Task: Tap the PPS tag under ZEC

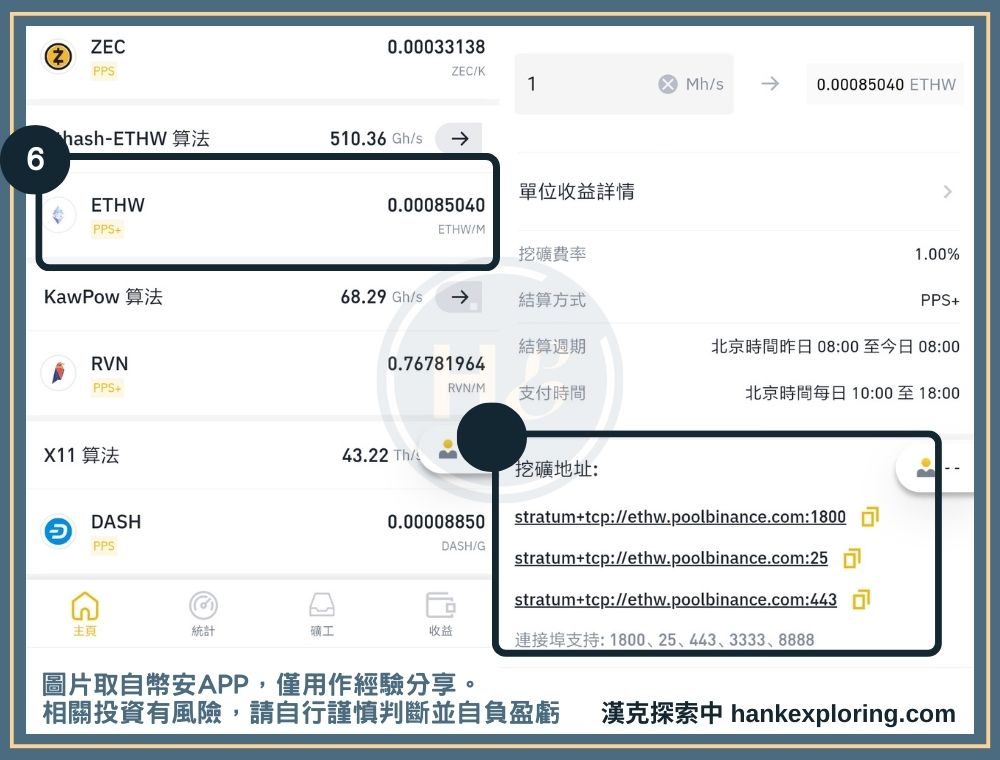Action: tap(104, 71)
